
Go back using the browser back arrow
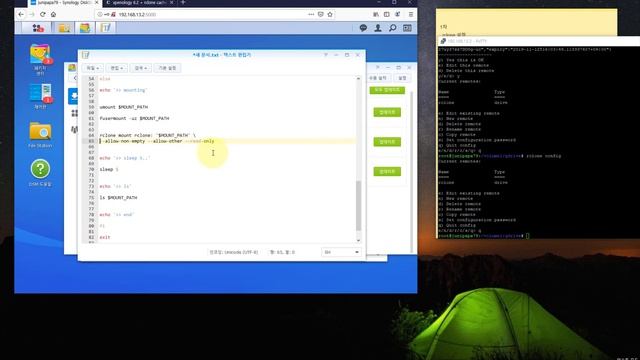[x=21, y=14]
